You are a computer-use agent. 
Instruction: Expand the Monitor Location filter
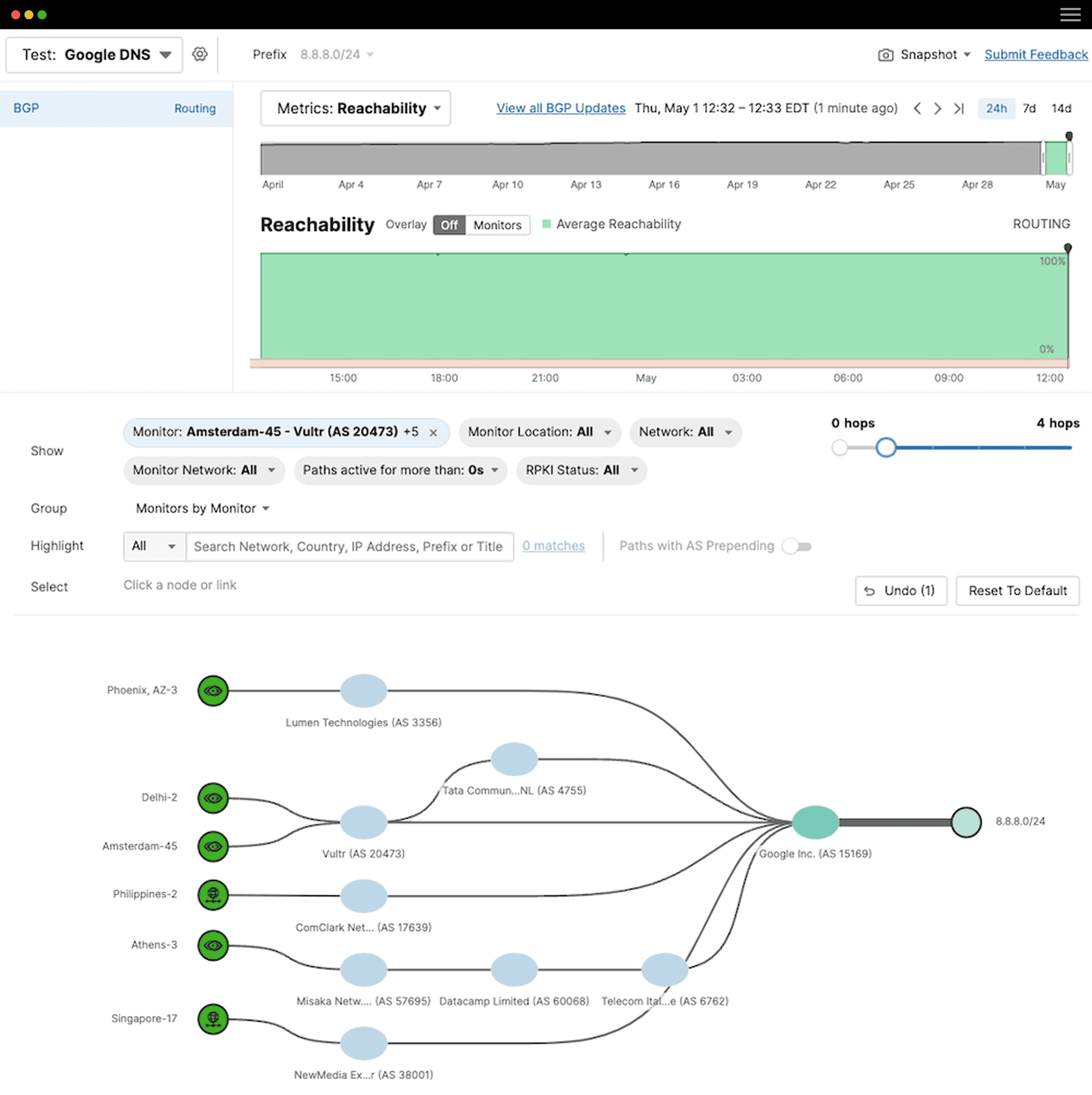pyautogui.click(x=539, y=433)
